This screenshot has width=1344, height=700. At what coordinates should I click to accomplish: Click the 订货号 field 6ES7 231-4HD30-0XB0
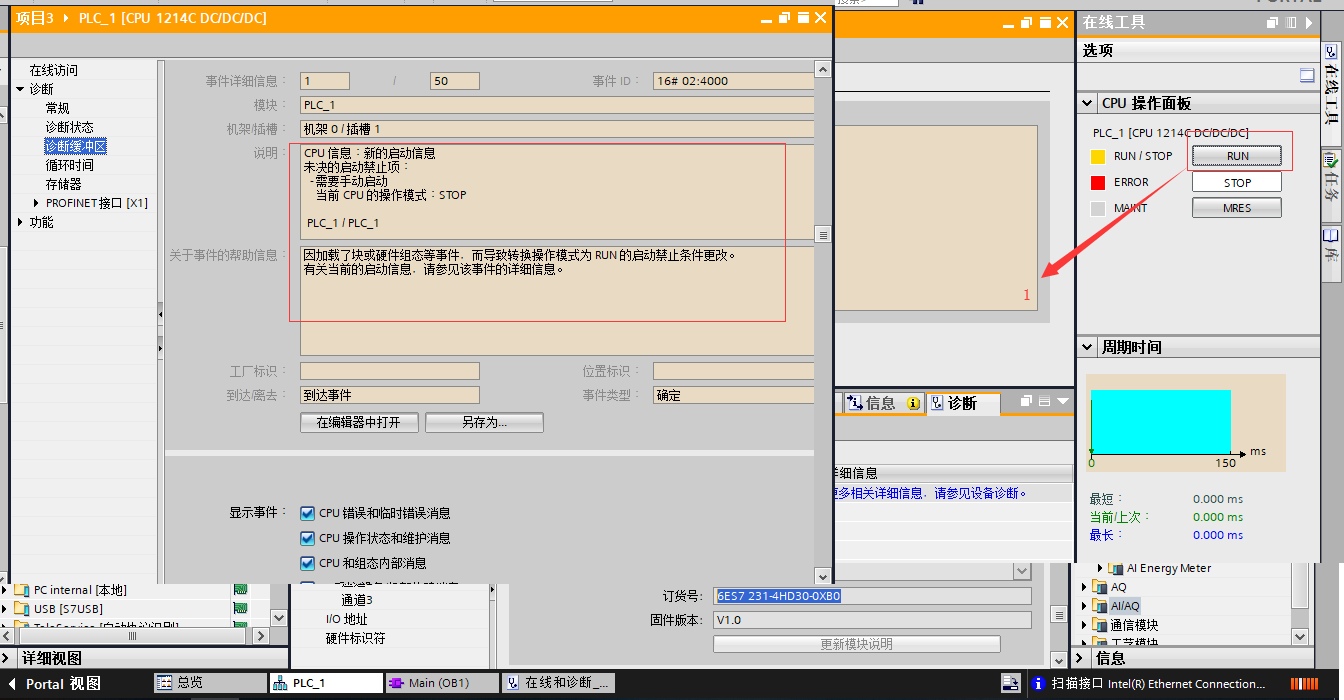[872, 596]
